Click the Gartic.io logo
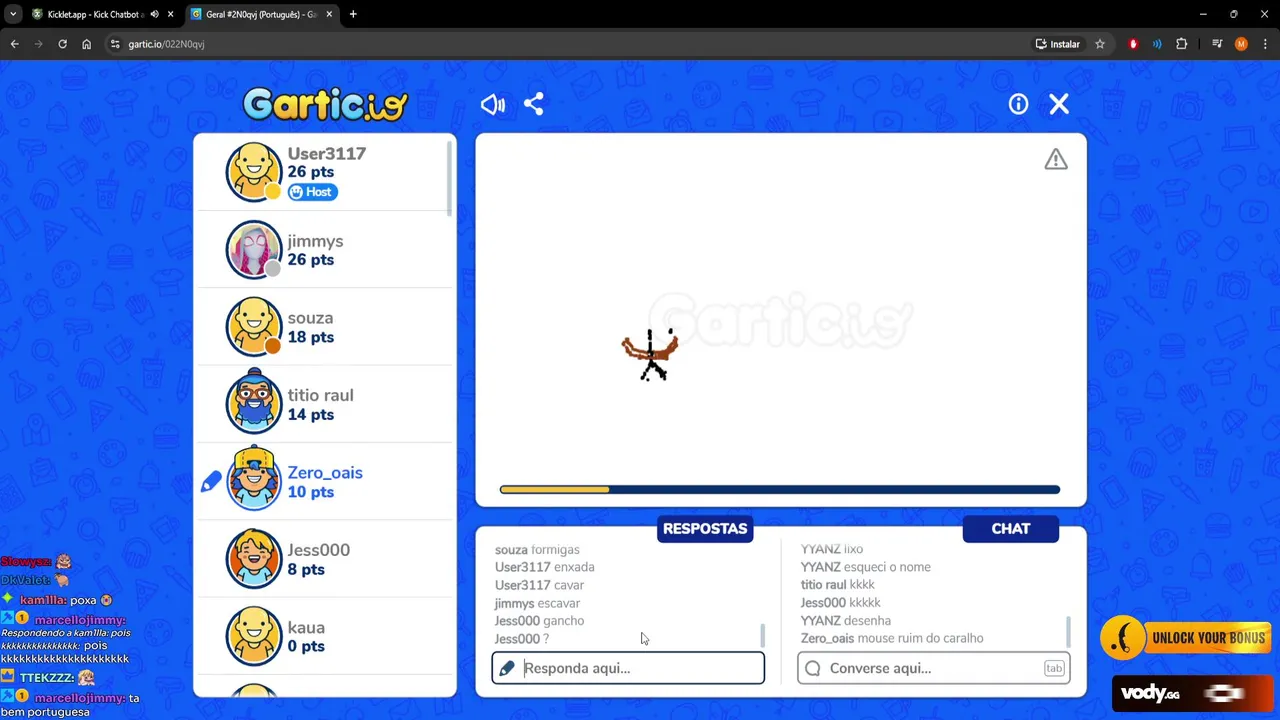Viewport: 1280px width, 720px height. pyautogui.click(x=325, y=104)
